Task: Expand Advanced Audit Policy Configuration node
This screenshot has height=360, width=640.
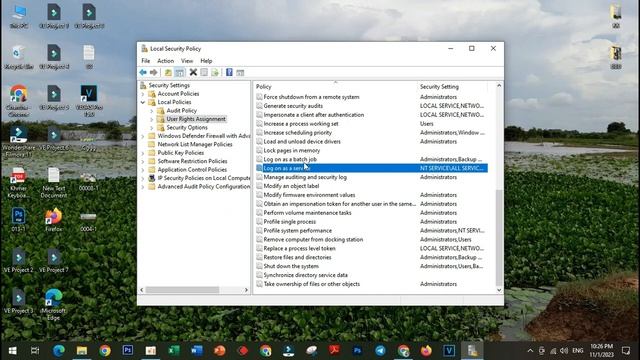Action: [x=143, y=187]
